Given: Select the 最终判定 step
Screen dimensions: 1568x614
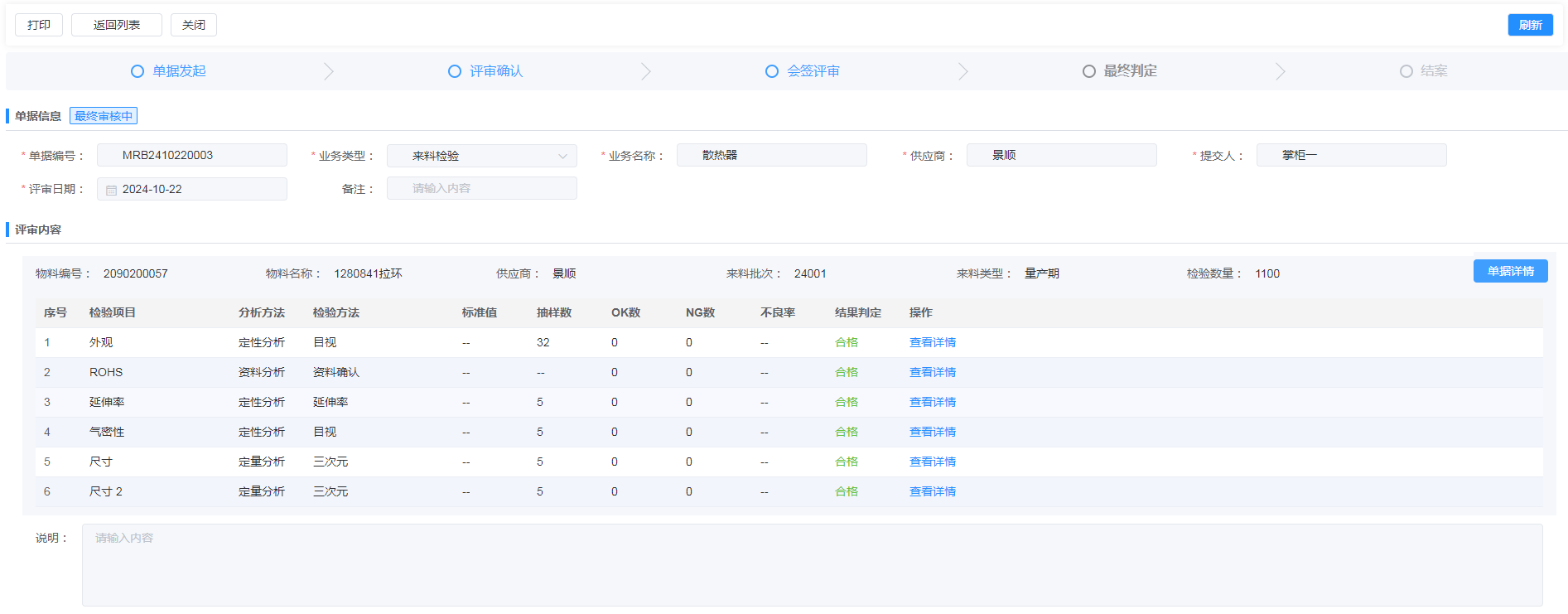Looking at the screenshot, I should 1130,71.
